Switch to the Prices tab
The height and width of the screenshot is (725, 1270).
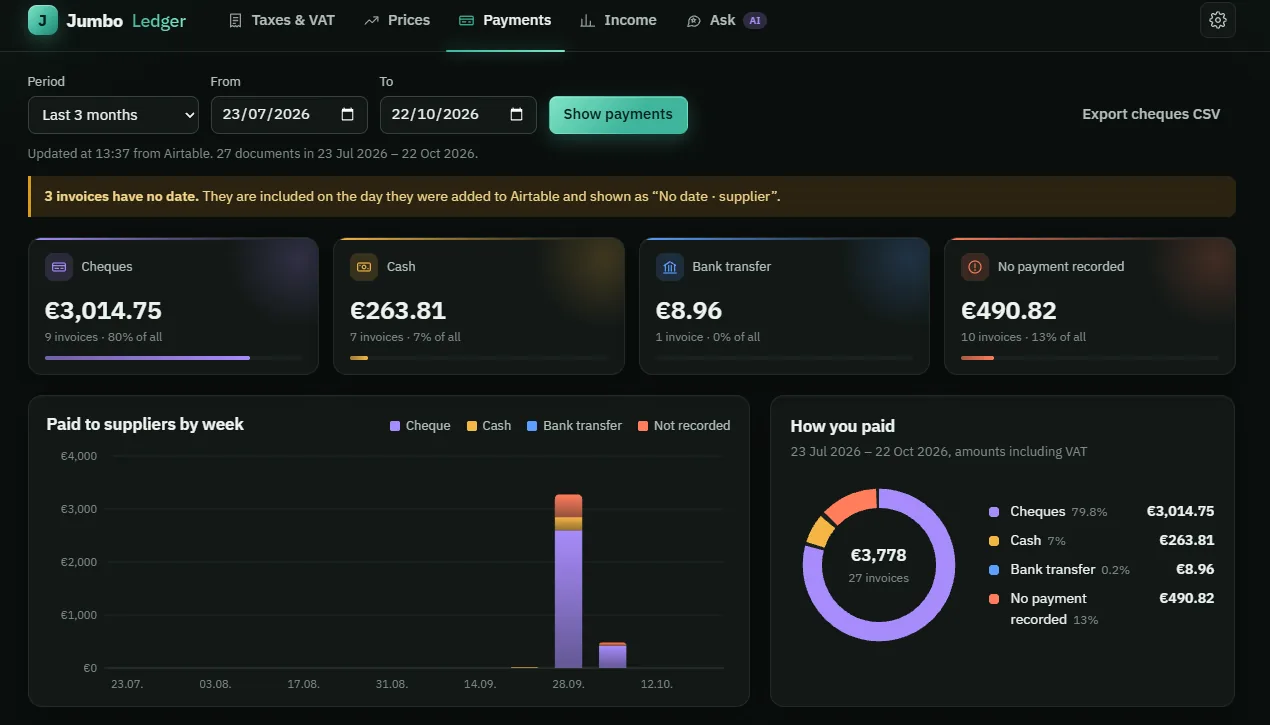[397, 20]
